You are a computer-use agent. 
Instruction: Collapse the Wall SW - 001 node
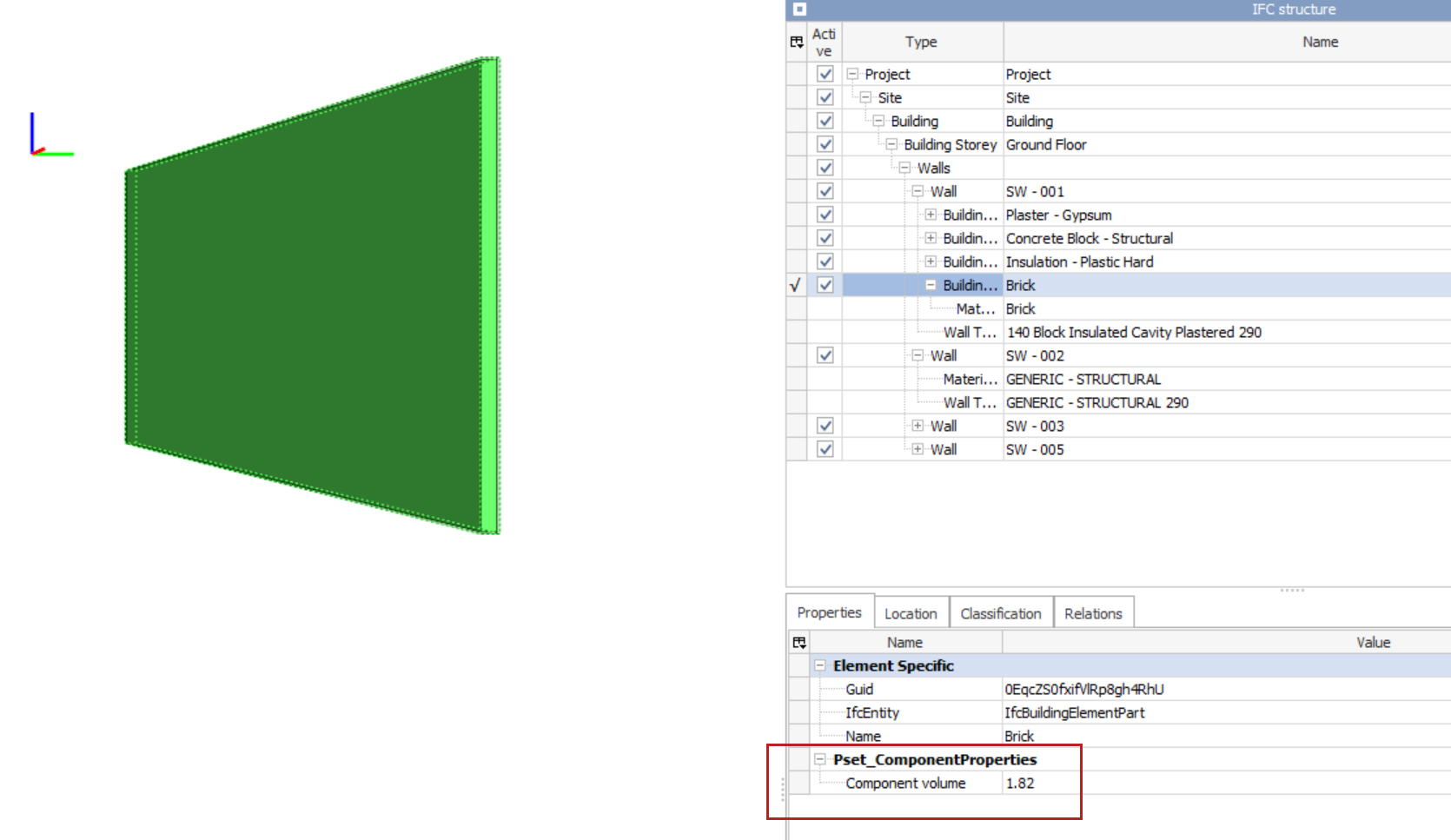918,191
